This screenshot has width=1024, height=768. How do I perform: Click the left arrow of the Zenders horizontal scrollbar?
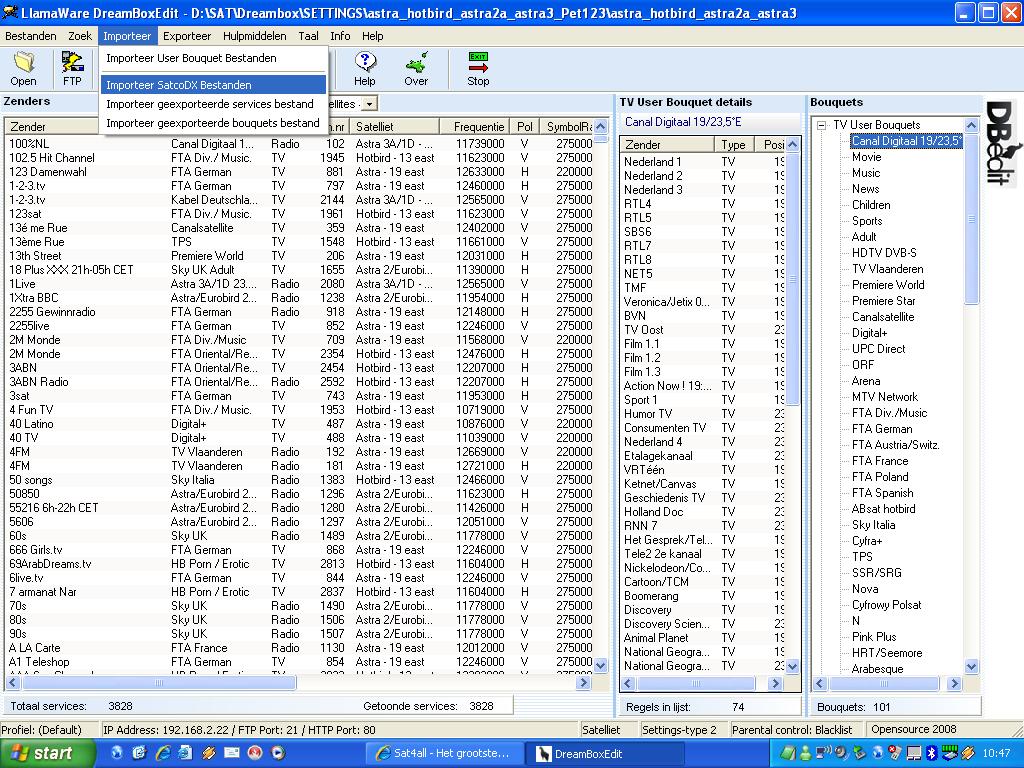point(12,682)
